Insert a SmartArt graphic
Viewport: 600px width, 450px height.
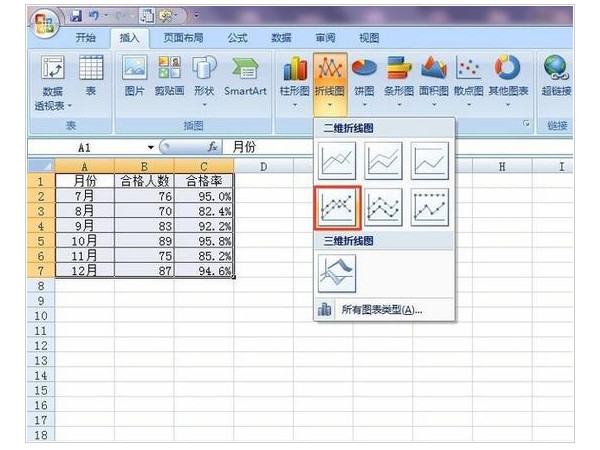(x=245, y=76)
